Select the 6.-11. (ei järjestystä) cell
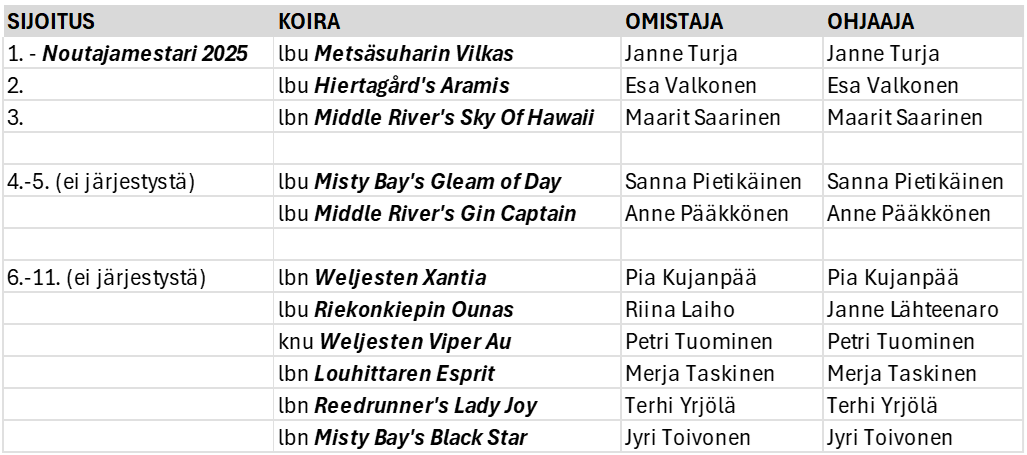This screenshot has width=1027, height=455. [138, 278]
